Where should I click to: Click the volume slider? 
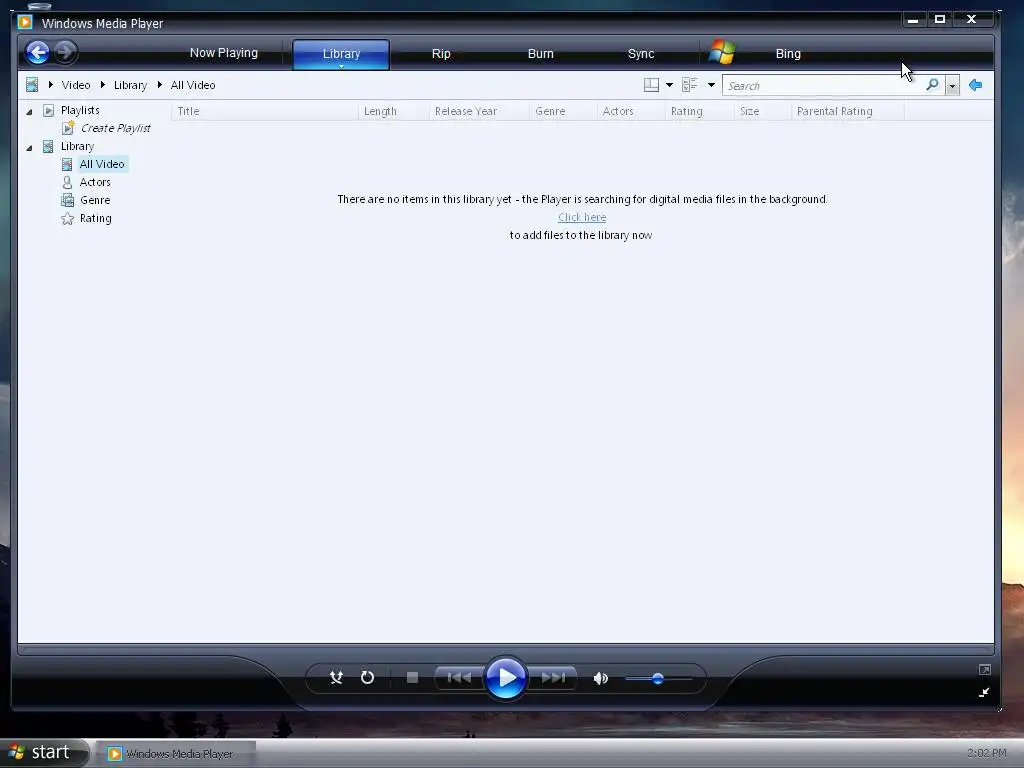tap(658, 679)
